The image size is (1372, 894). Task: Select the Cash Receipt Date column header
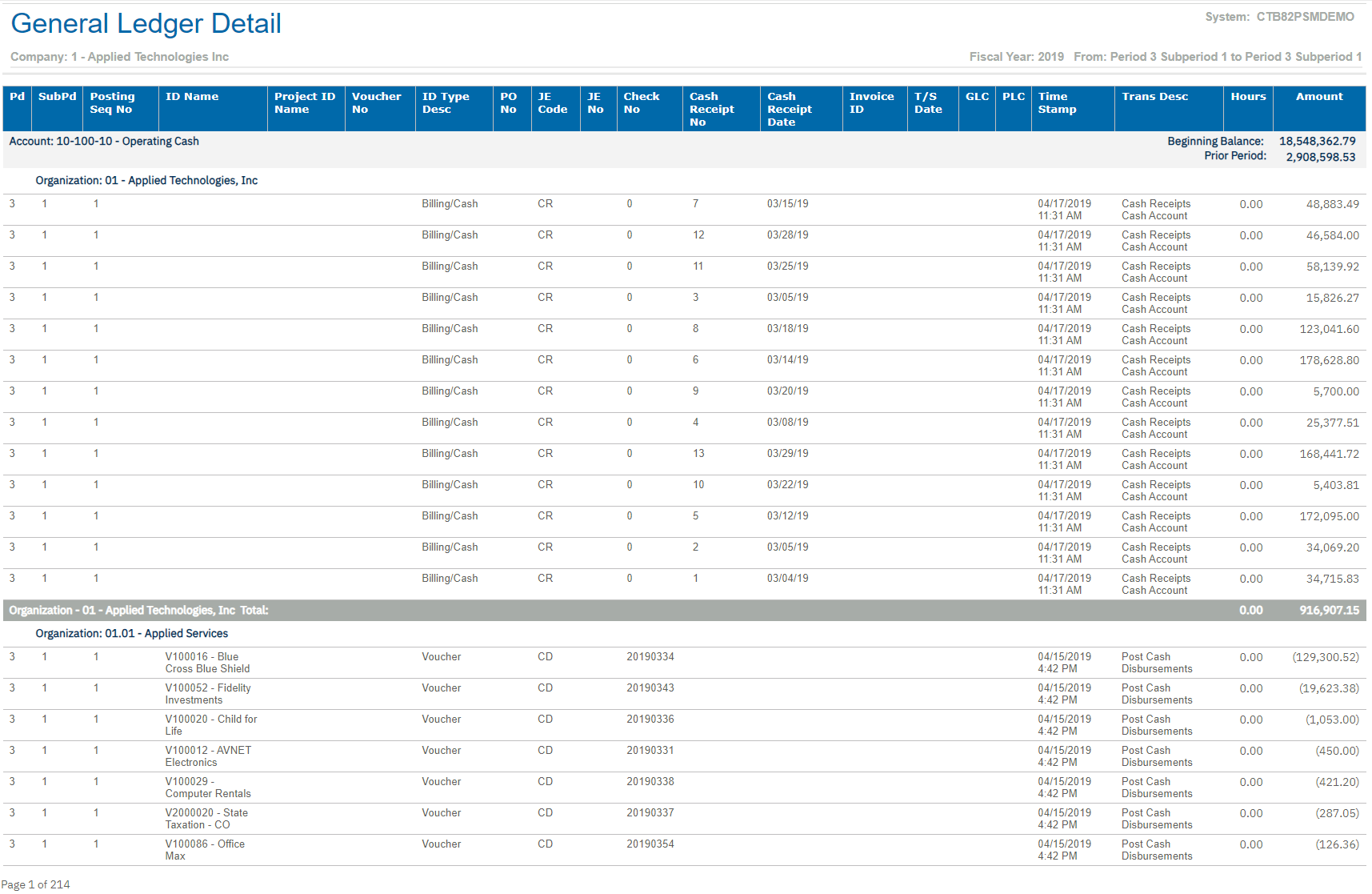click(789, 109)
